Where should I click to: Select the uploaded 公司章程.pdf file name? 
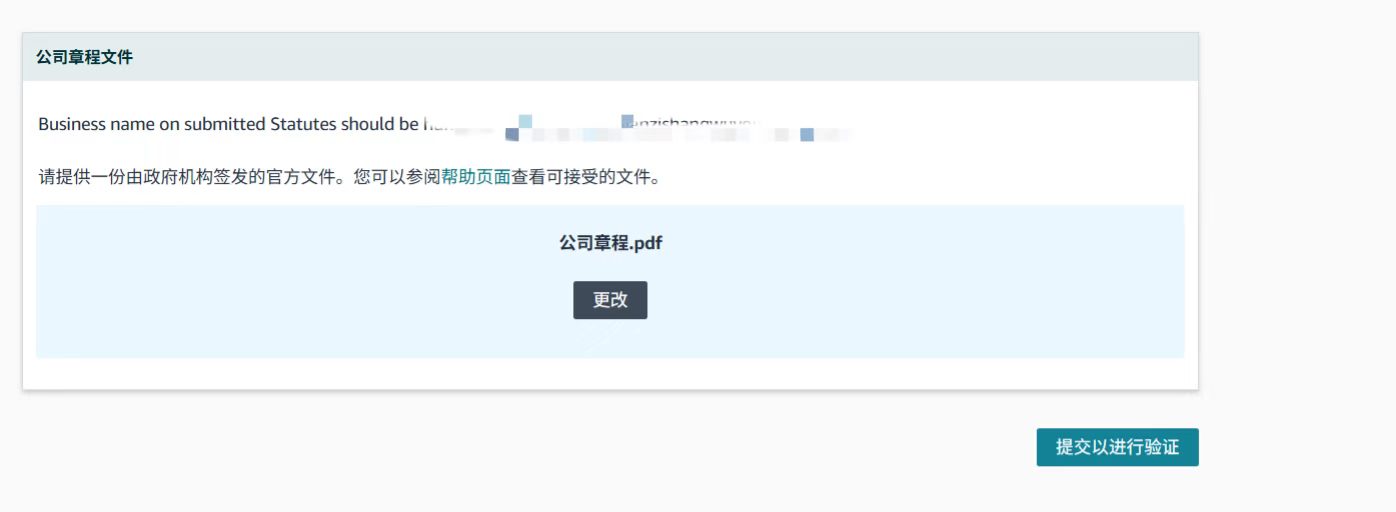610,243
